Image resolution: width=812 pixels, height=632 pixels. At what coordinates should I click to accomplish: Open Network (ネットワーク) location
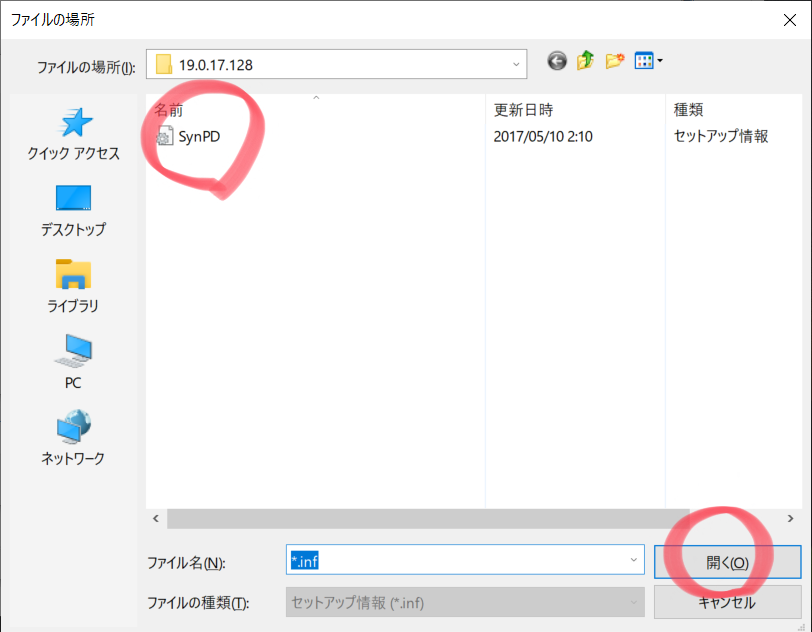73,438
